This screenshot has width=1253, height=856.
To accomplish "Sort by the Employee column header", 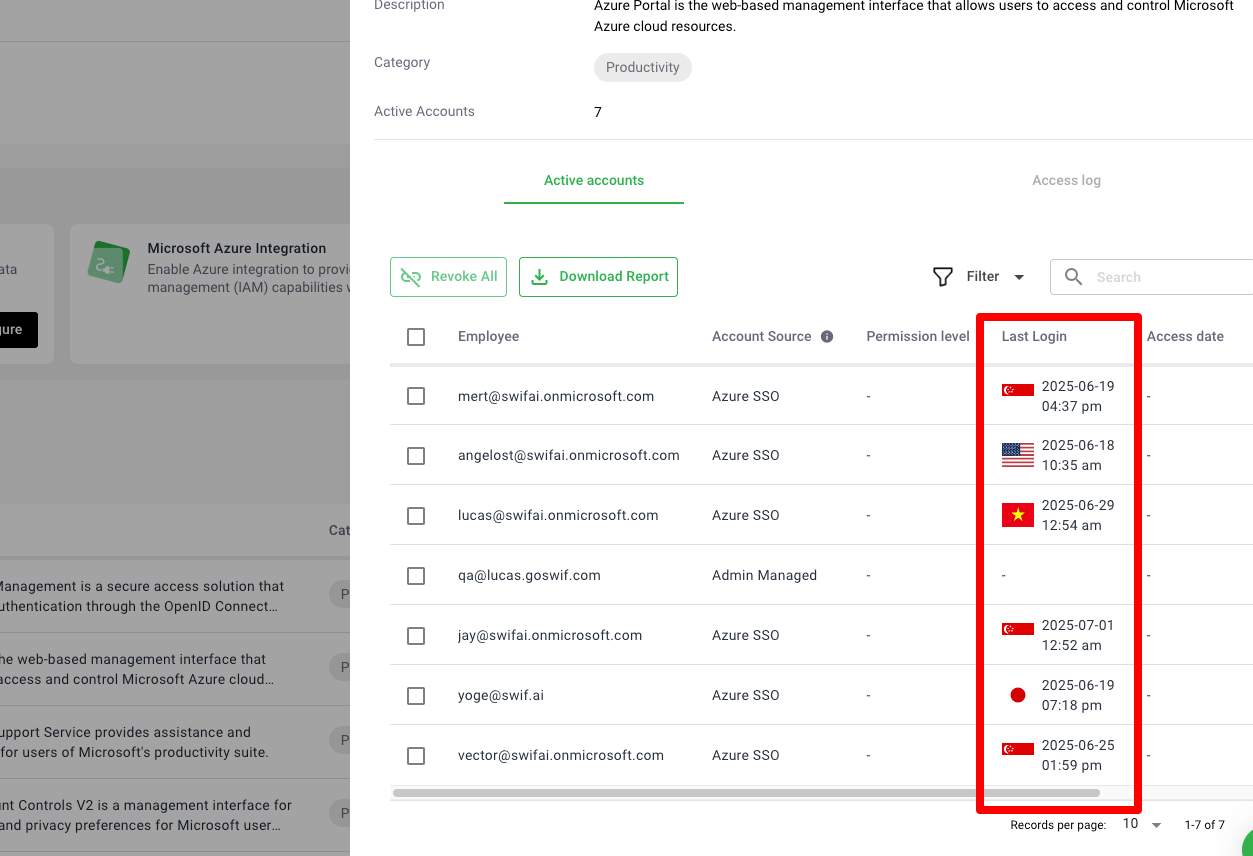I will coord(488,337).
